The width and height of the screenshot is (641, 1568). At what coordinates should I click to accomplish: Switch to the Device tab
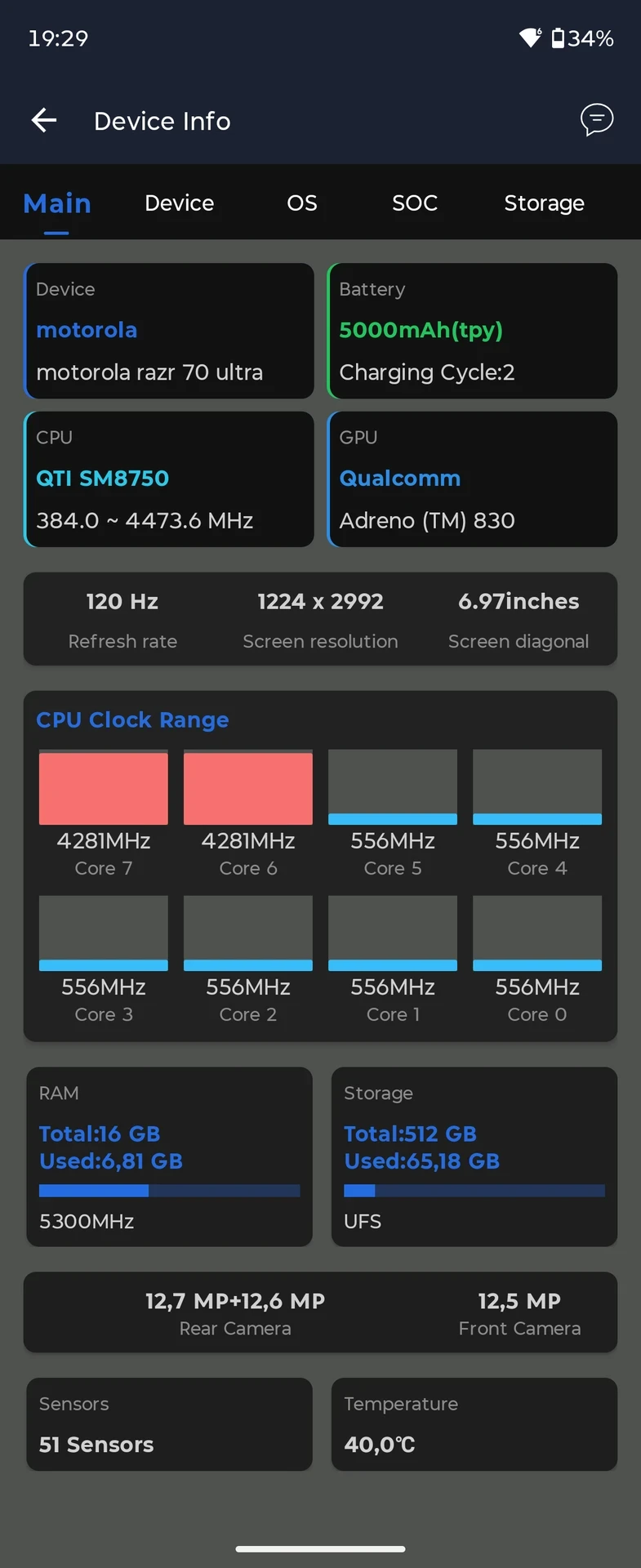[x=180, y=203]
